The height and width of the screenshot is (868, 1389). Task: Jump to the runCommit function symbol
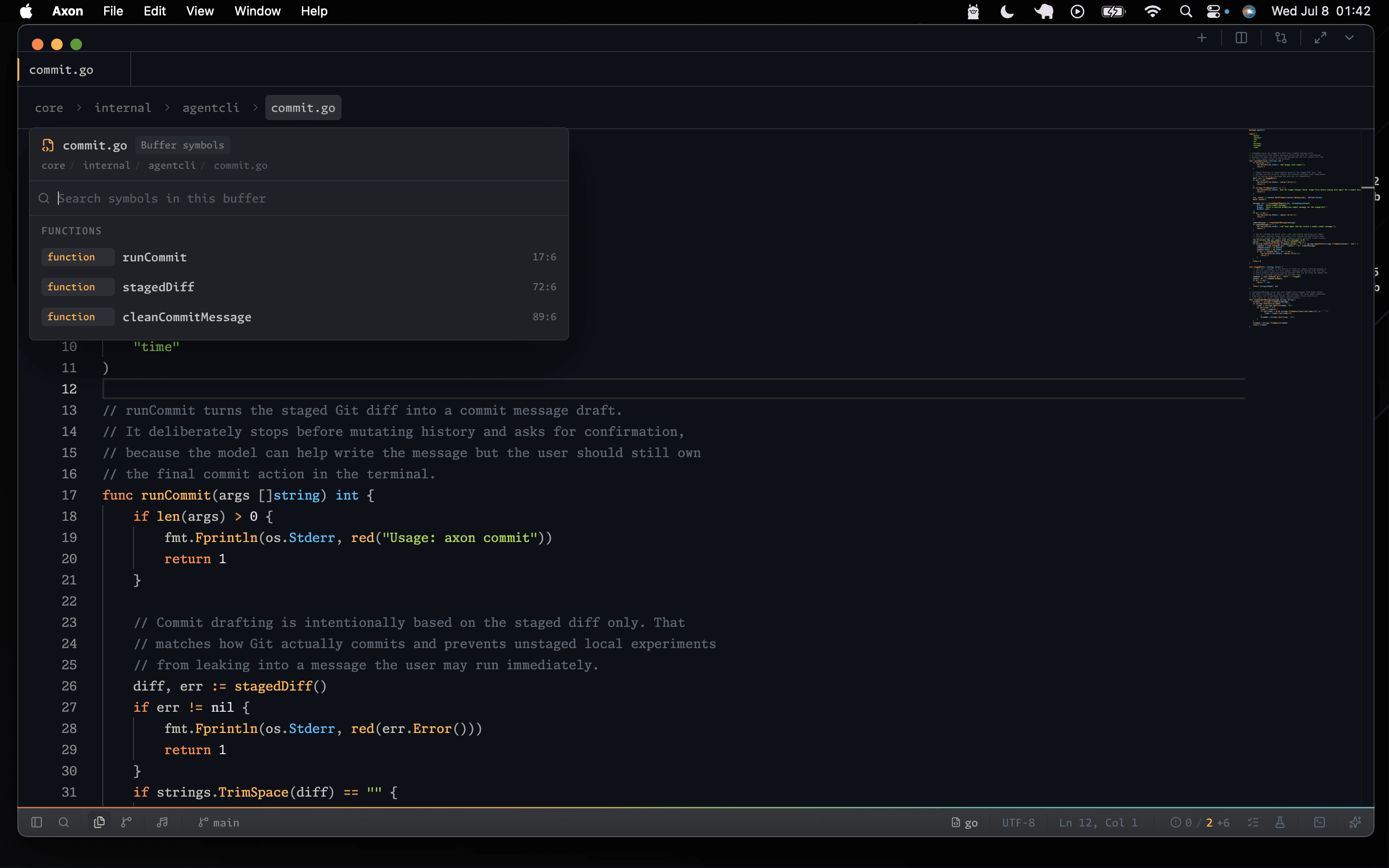[299, 257]
